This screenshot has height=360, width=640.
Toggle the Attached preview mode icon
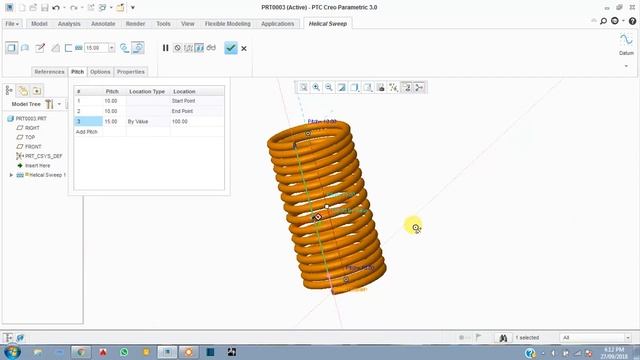(x=199, y=48)
